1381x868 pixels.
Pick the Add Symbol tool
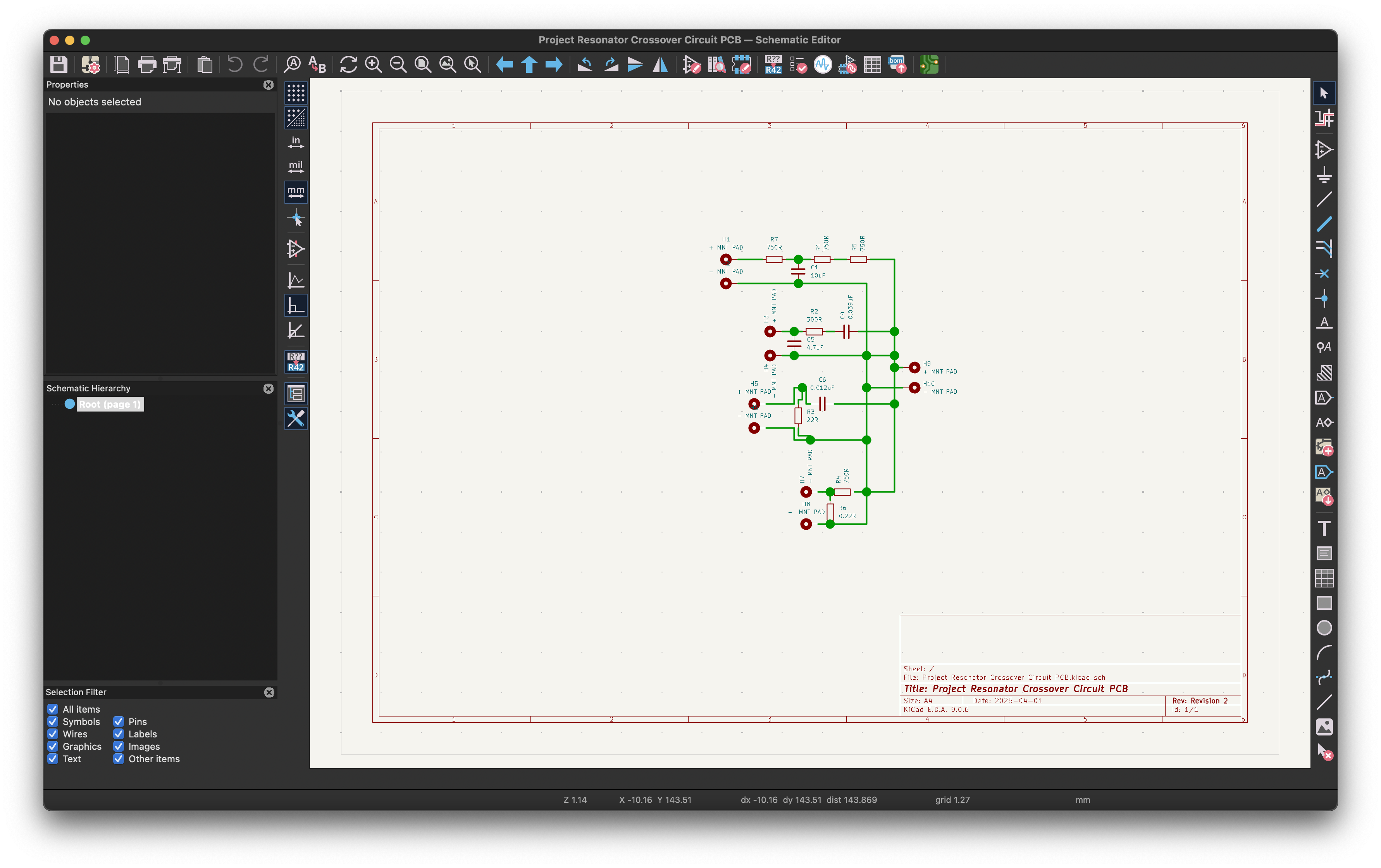click(1325, 150)
